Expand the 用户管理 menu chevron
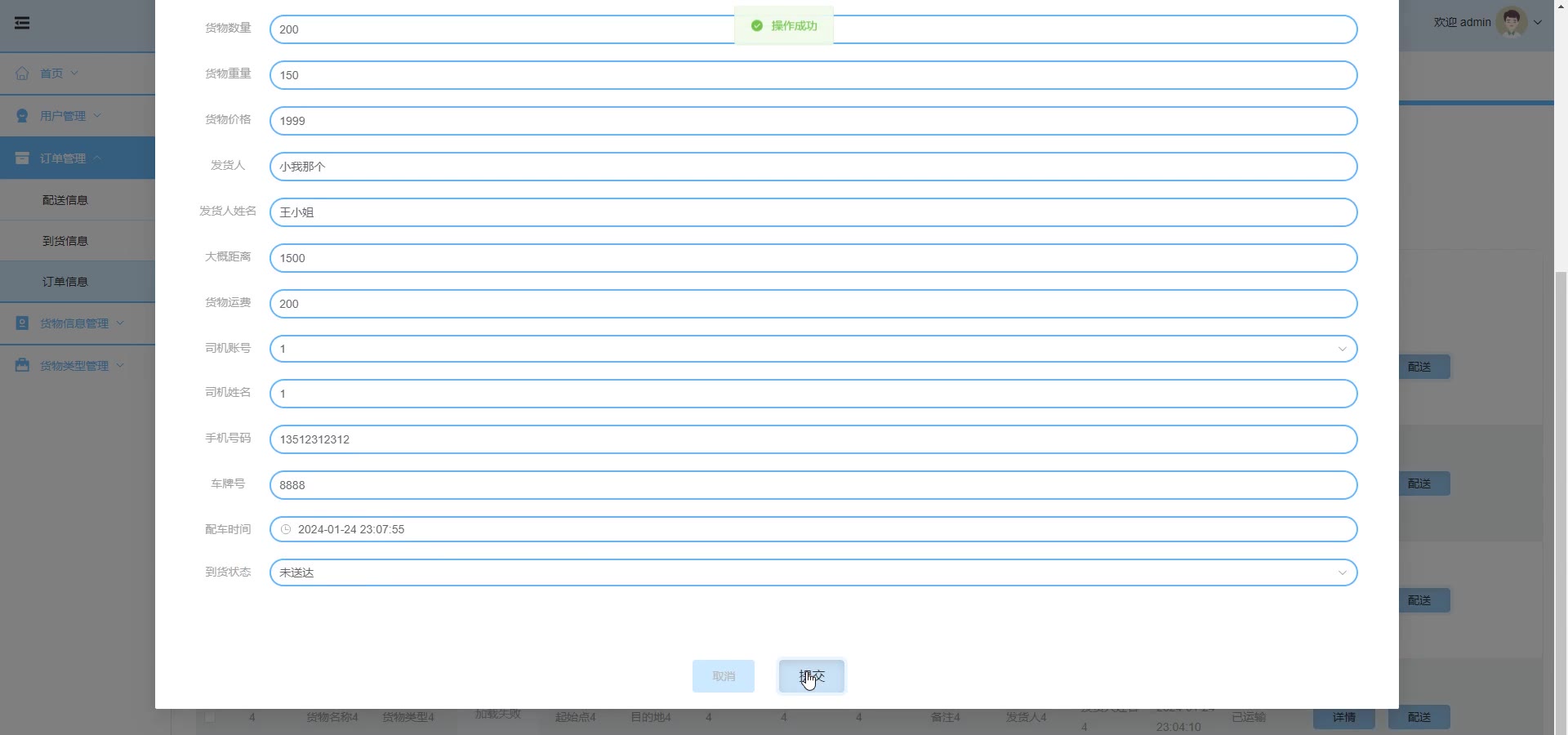The height and width of the screenshot is (735, 1568). click(x=97, y=116)
